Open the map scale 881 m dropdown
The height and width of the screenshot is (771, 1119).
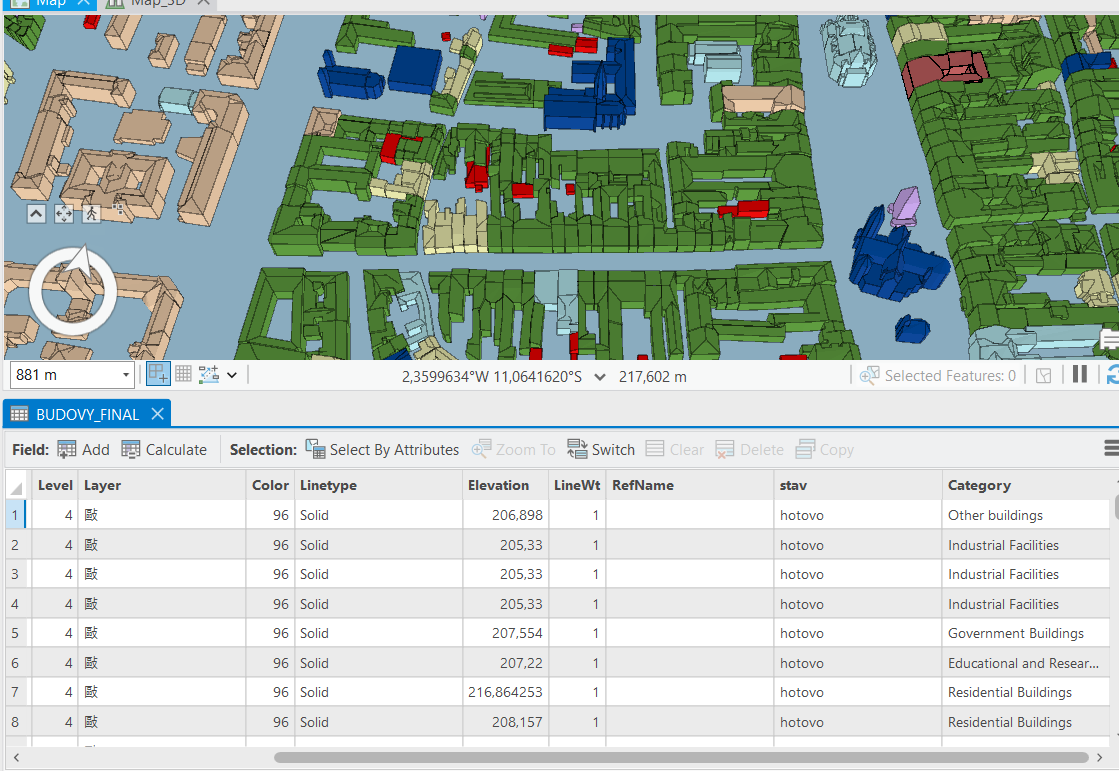click(x=126, y=375)
